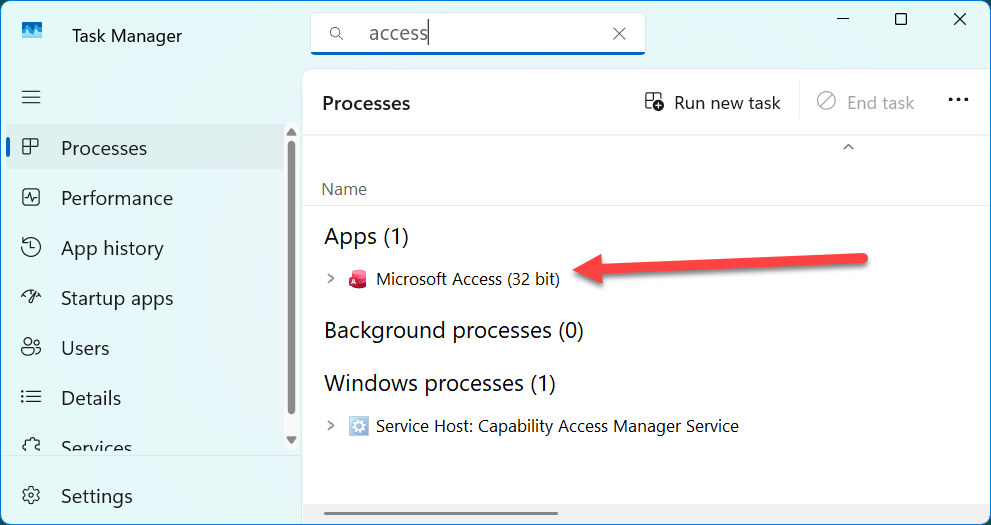Image resolution: width=991 pixels, height=525 pixels.
Task: Select the Performance graph icon
Action: tap(30, 198)
